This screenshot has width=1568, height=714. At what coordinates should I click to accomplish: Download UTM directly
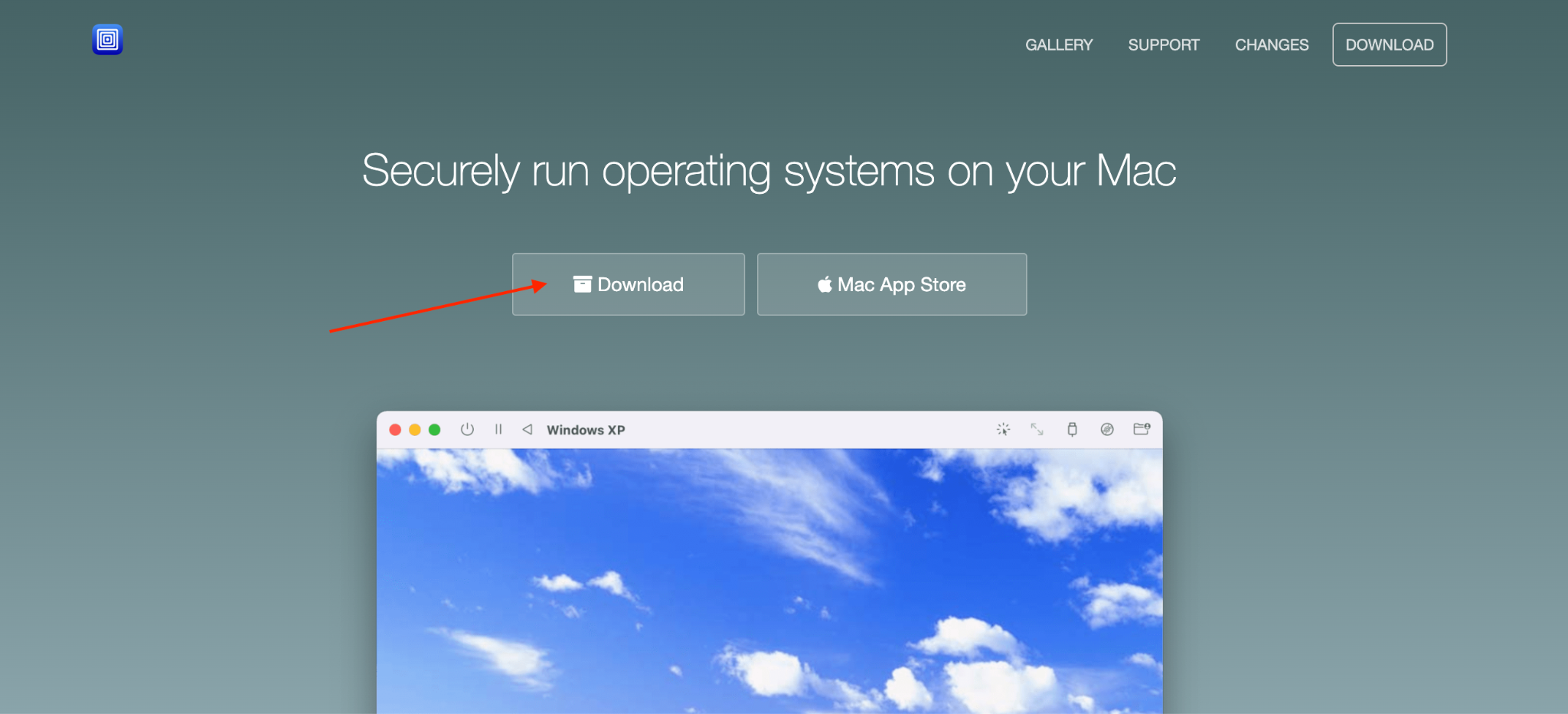click(628, 283)
